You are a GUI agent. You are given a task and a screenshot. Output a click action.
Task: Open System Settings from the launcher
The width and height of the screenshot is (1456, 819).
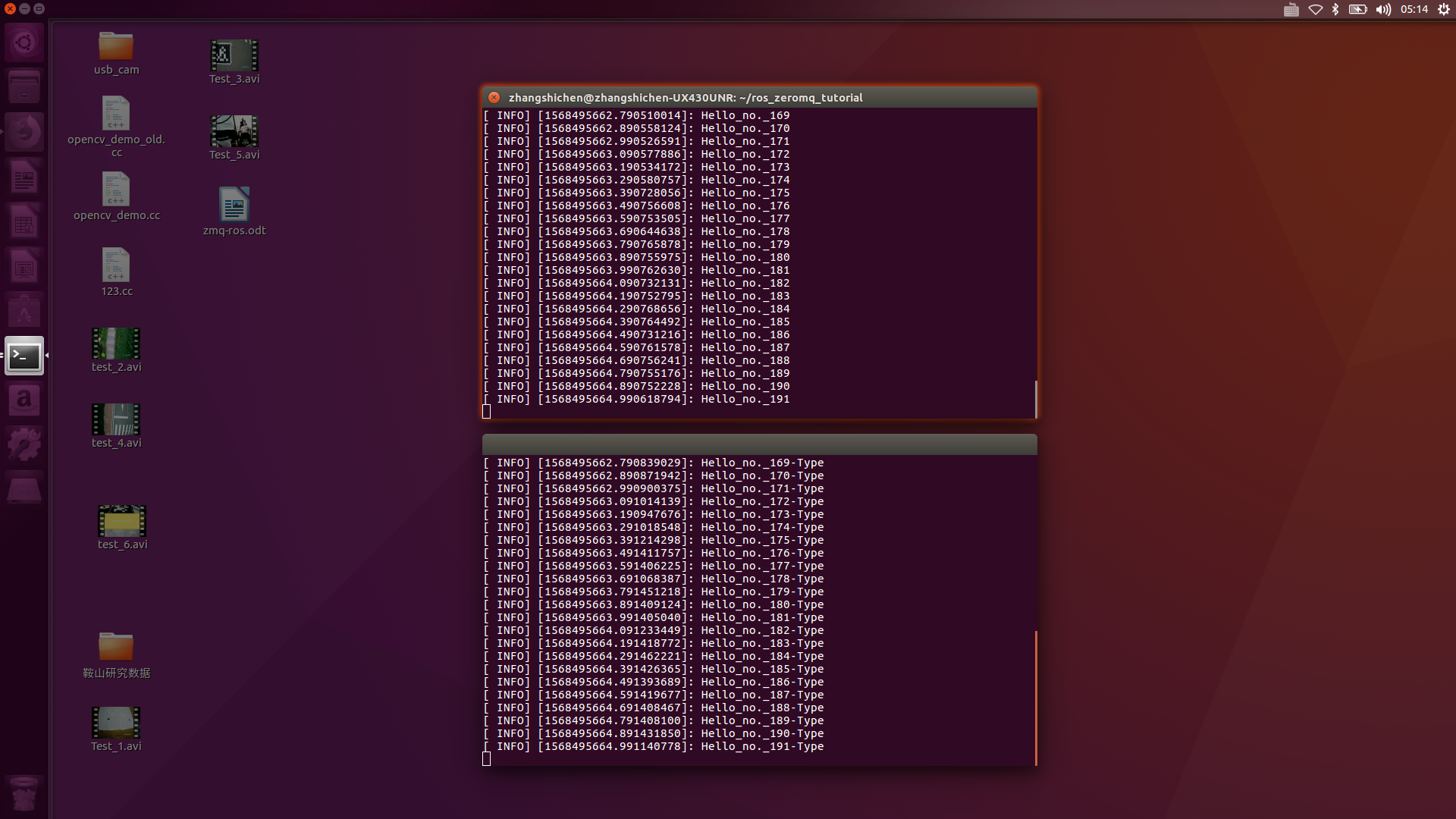(24, 444)
